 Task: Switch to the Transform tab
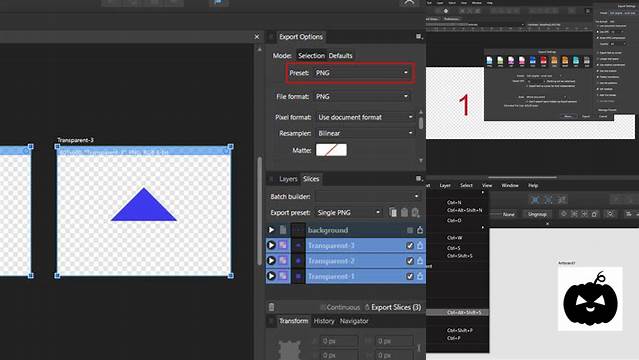(293, 321)
